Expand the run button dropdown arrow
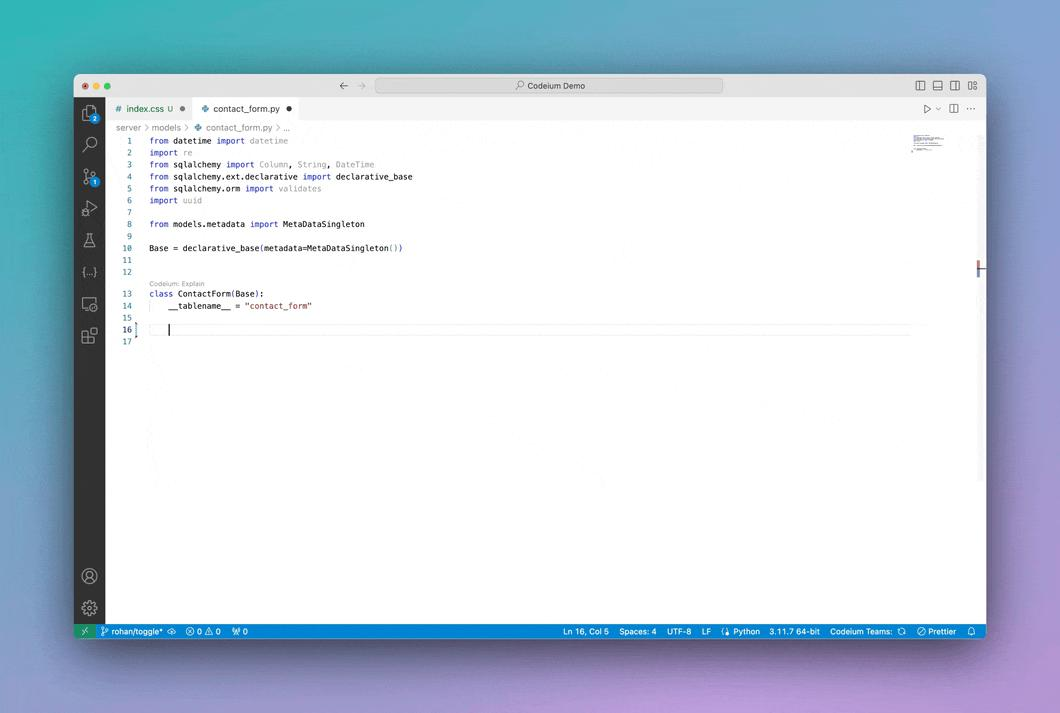1060x713 pixels. tap(938, 109)
